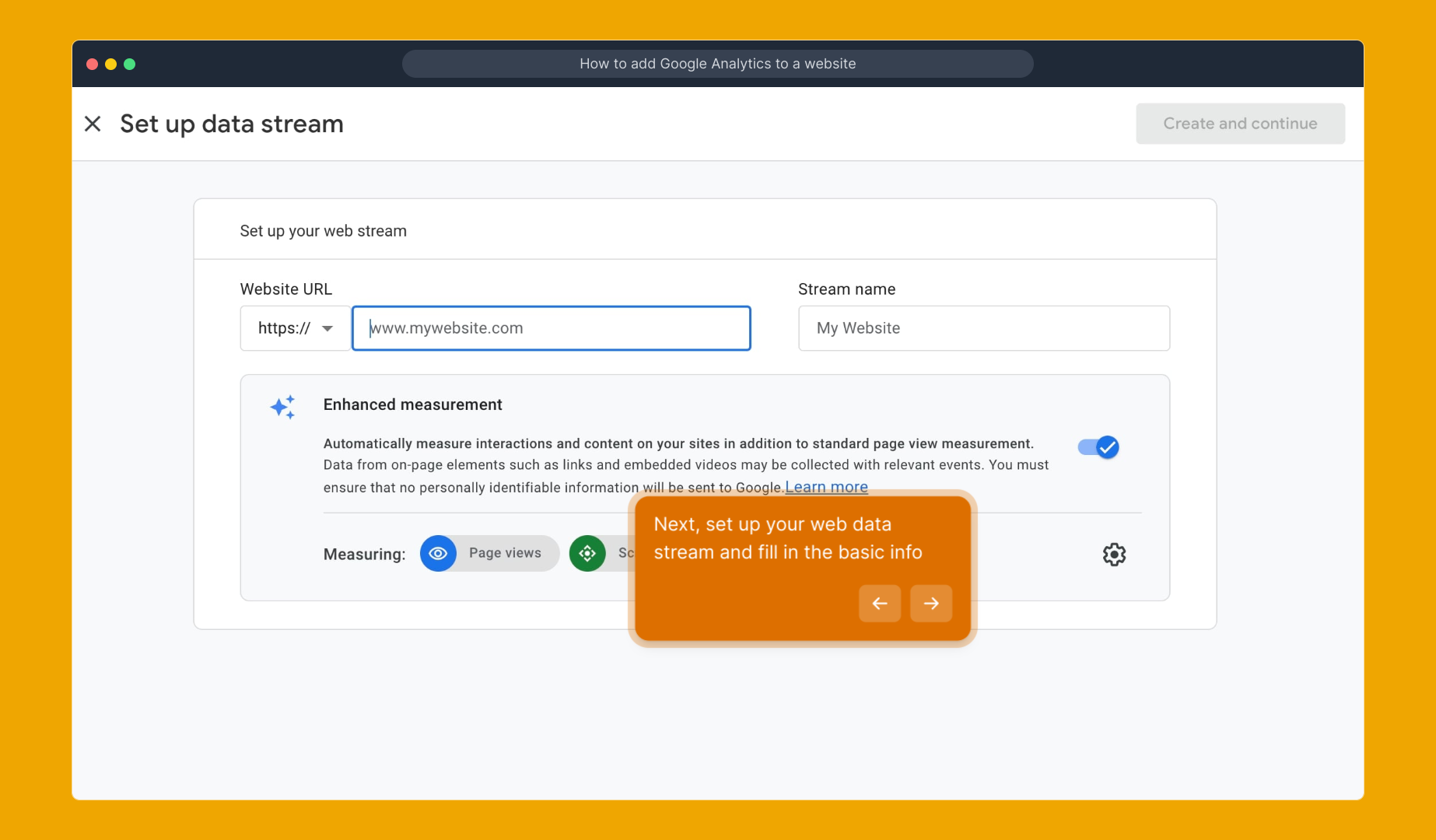
Task: Toggle off Enhanced measurement
Action: tap(1098, 446)
